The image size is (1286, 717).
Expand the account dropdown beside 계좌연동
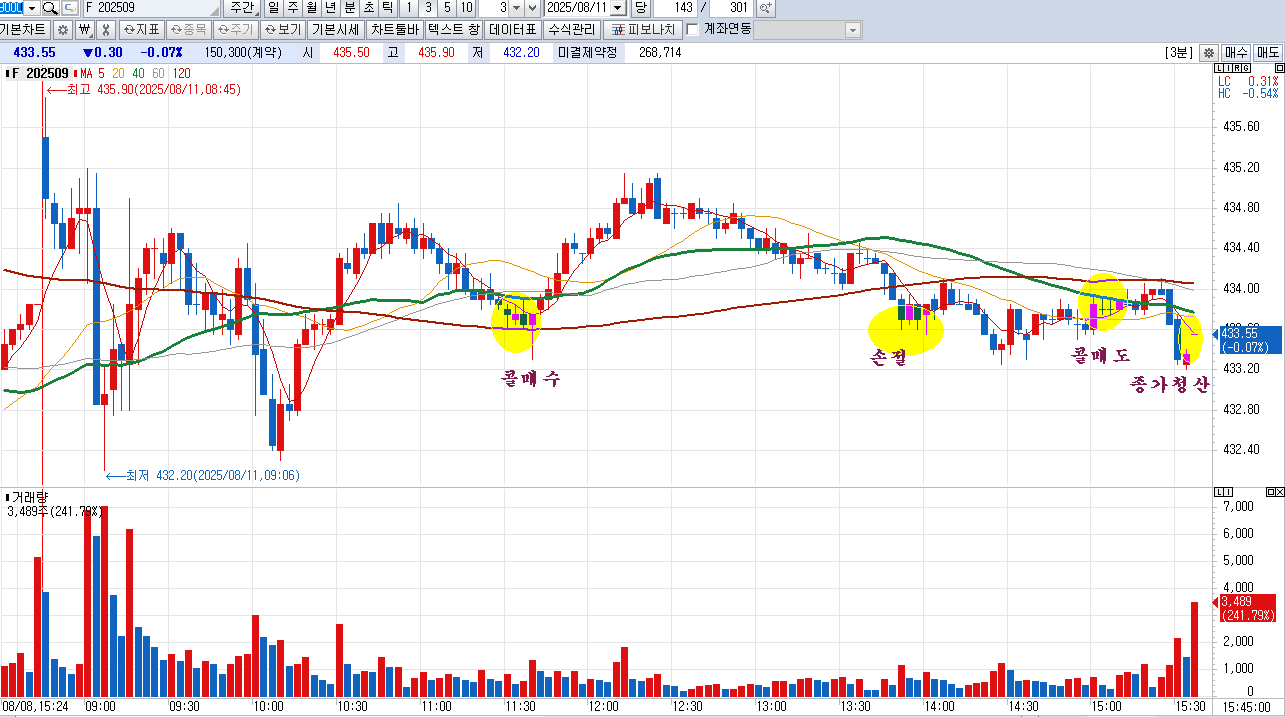853,29
